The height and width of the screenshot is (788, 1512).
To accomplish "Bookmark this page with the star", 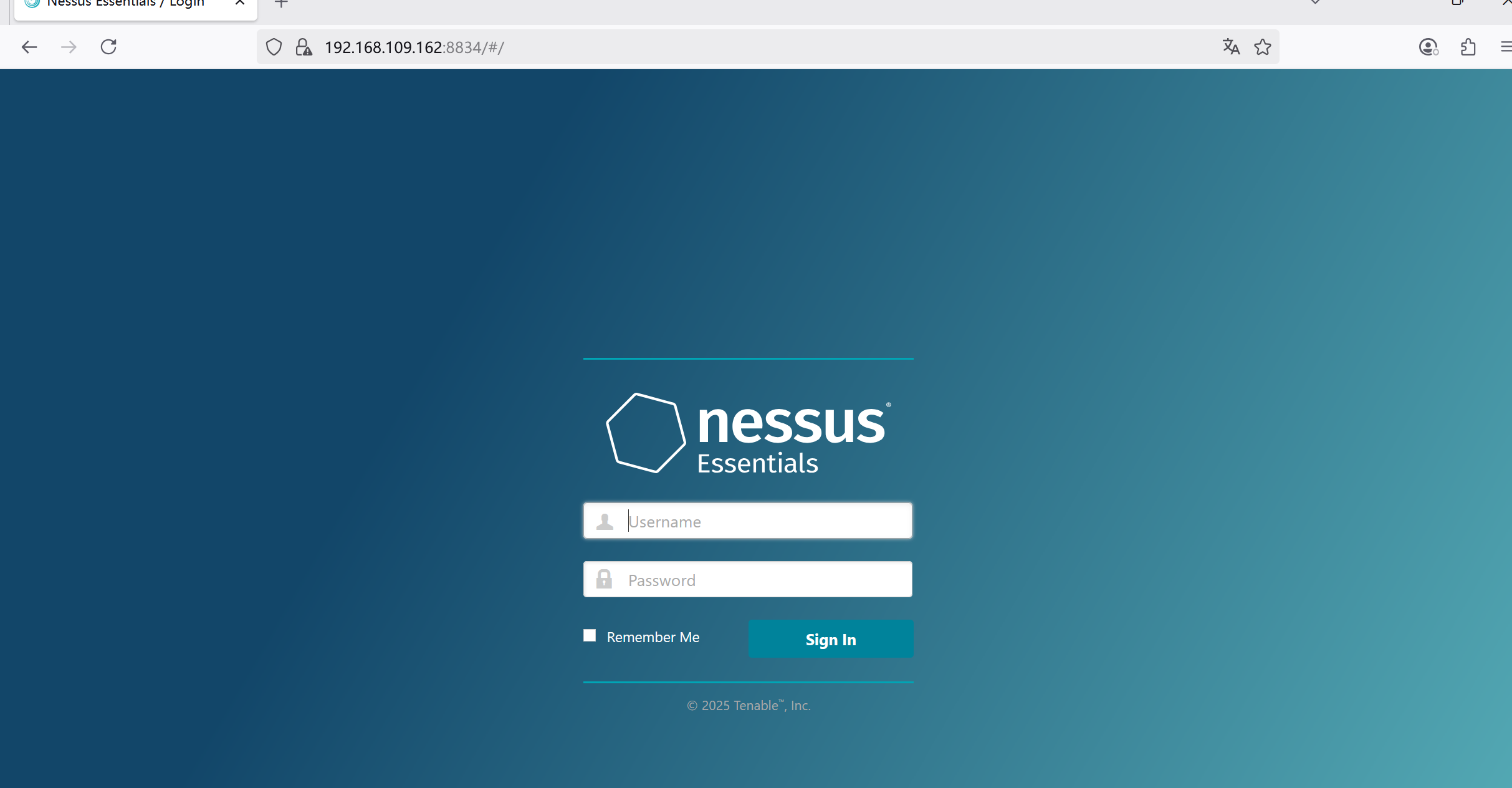I will click(x=1263, y=47).
